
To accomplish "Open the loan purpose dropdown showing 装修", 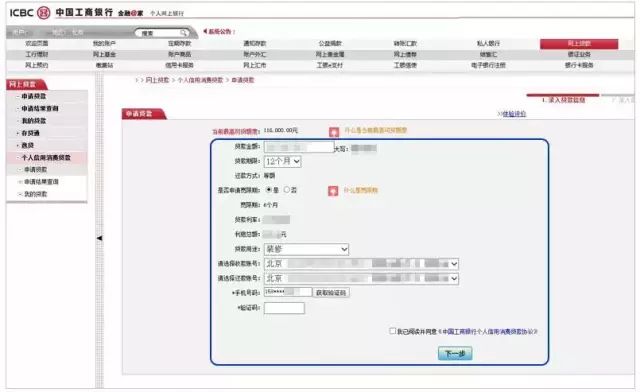I will click(x=307, y=249).
